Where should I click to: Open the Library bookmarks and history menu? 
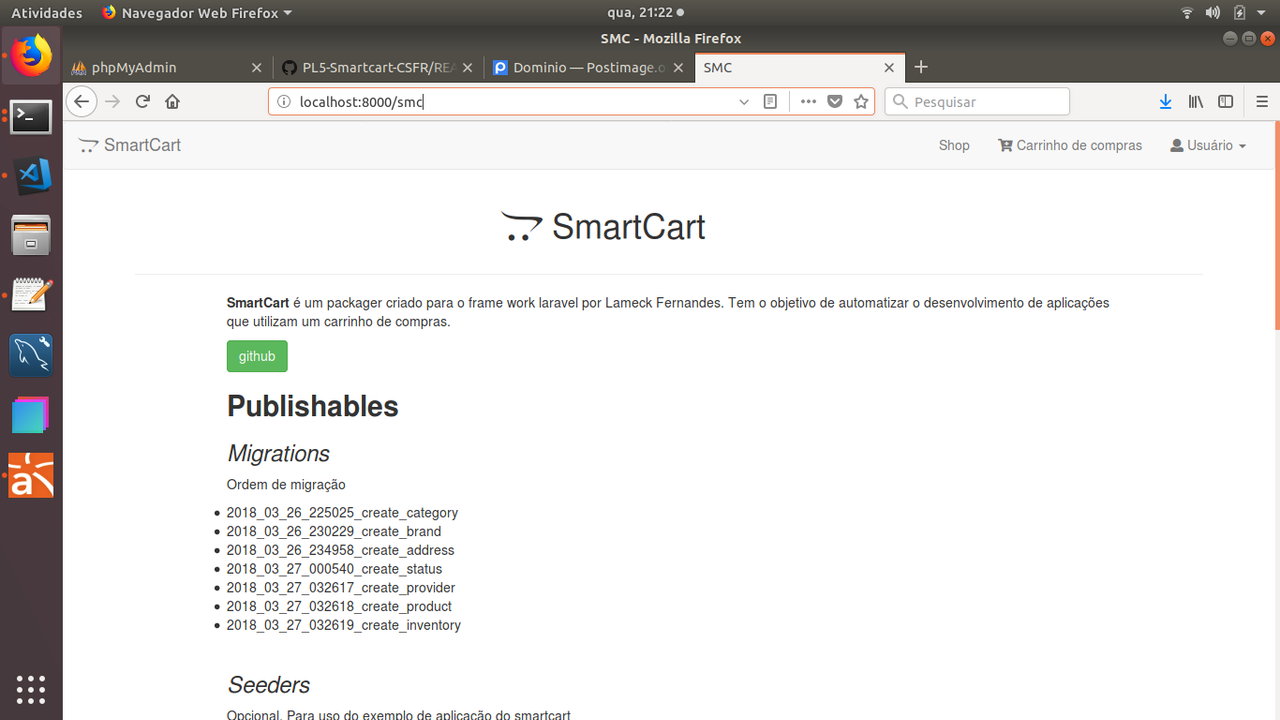[x=1195, y=102]
